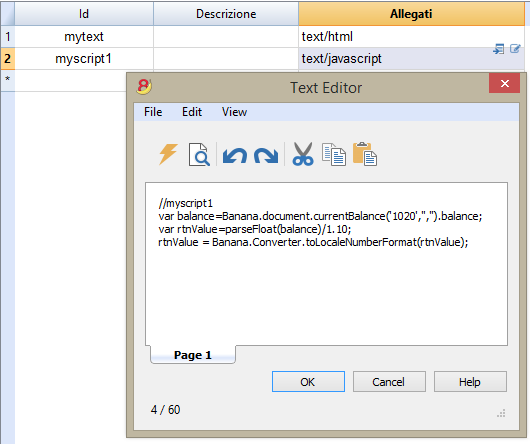Paste text using the clipboard icon
The image size is (530, 444).
(x=365, y=154)
